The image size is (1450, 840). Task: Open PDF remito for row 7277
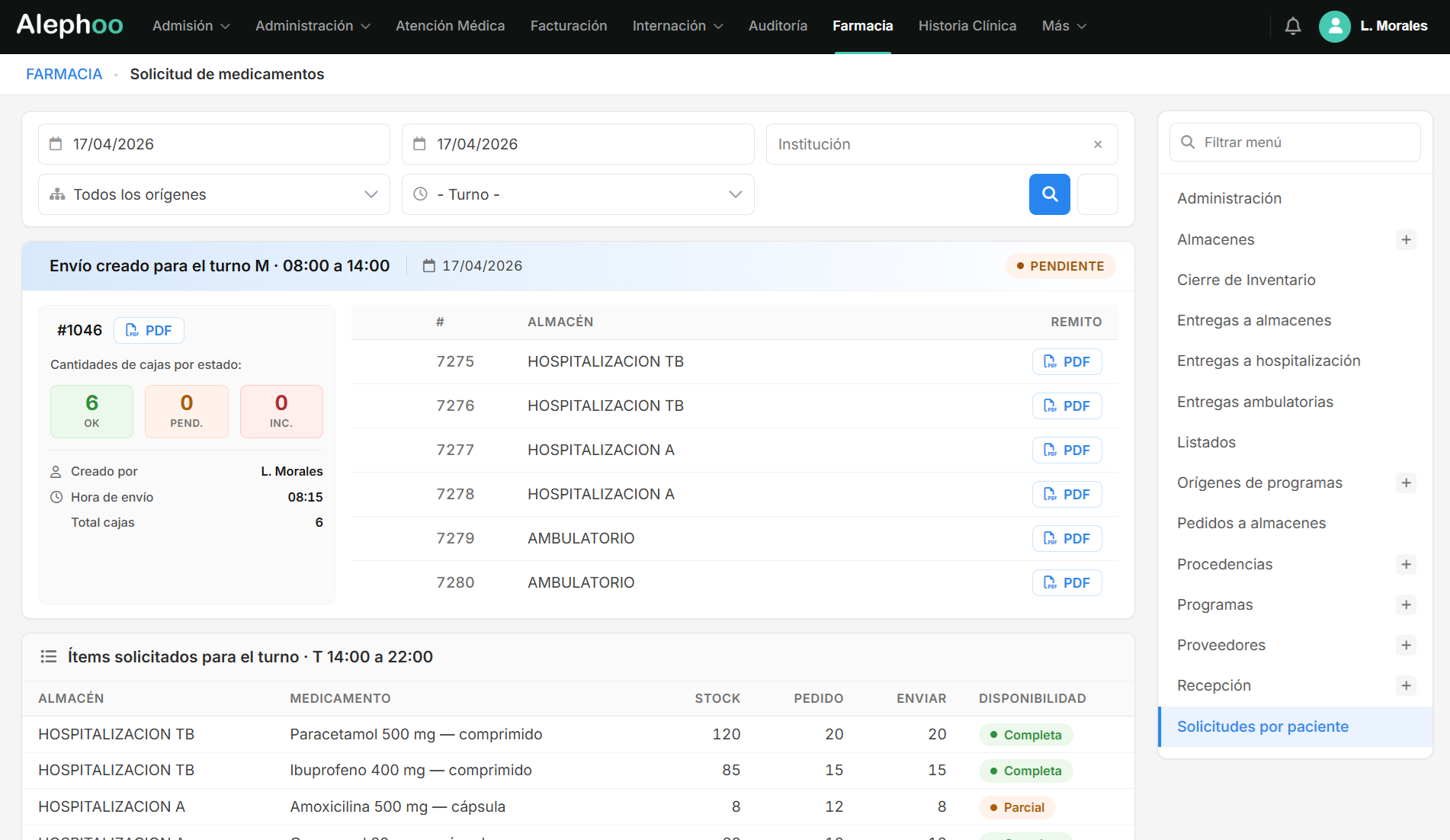point(1067,450)
